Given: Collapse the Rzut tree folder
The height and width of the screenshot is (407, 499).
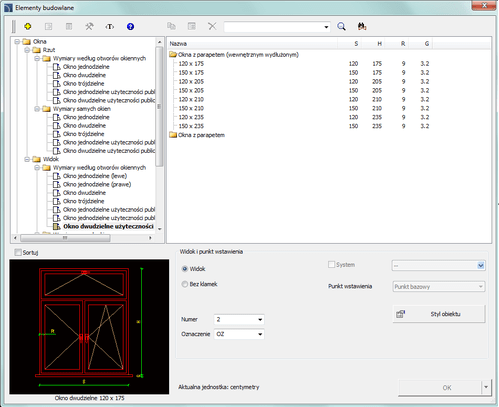Looking at the screenshot, I should coord(27,50).
